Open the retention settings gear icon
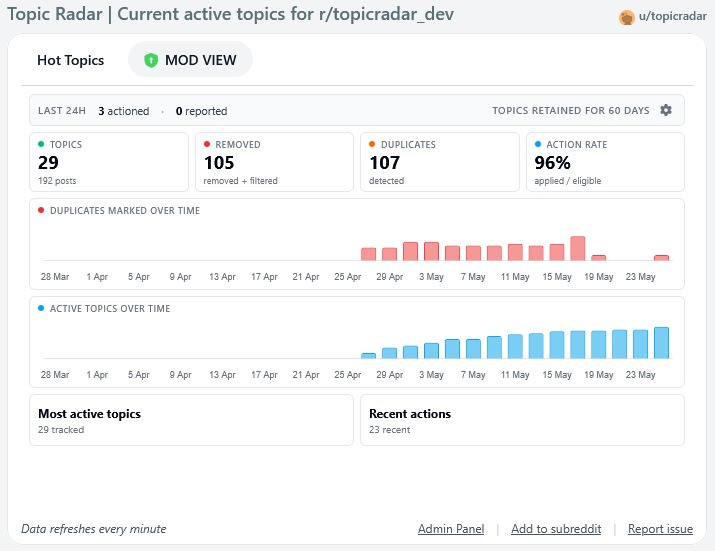715x551 pixels. click(666, 110)
